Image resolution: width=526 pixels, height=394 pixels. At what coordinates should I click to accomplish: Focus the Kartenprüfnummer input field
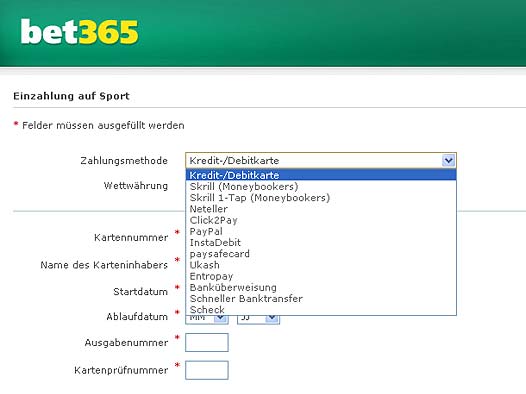click(207, 370)
